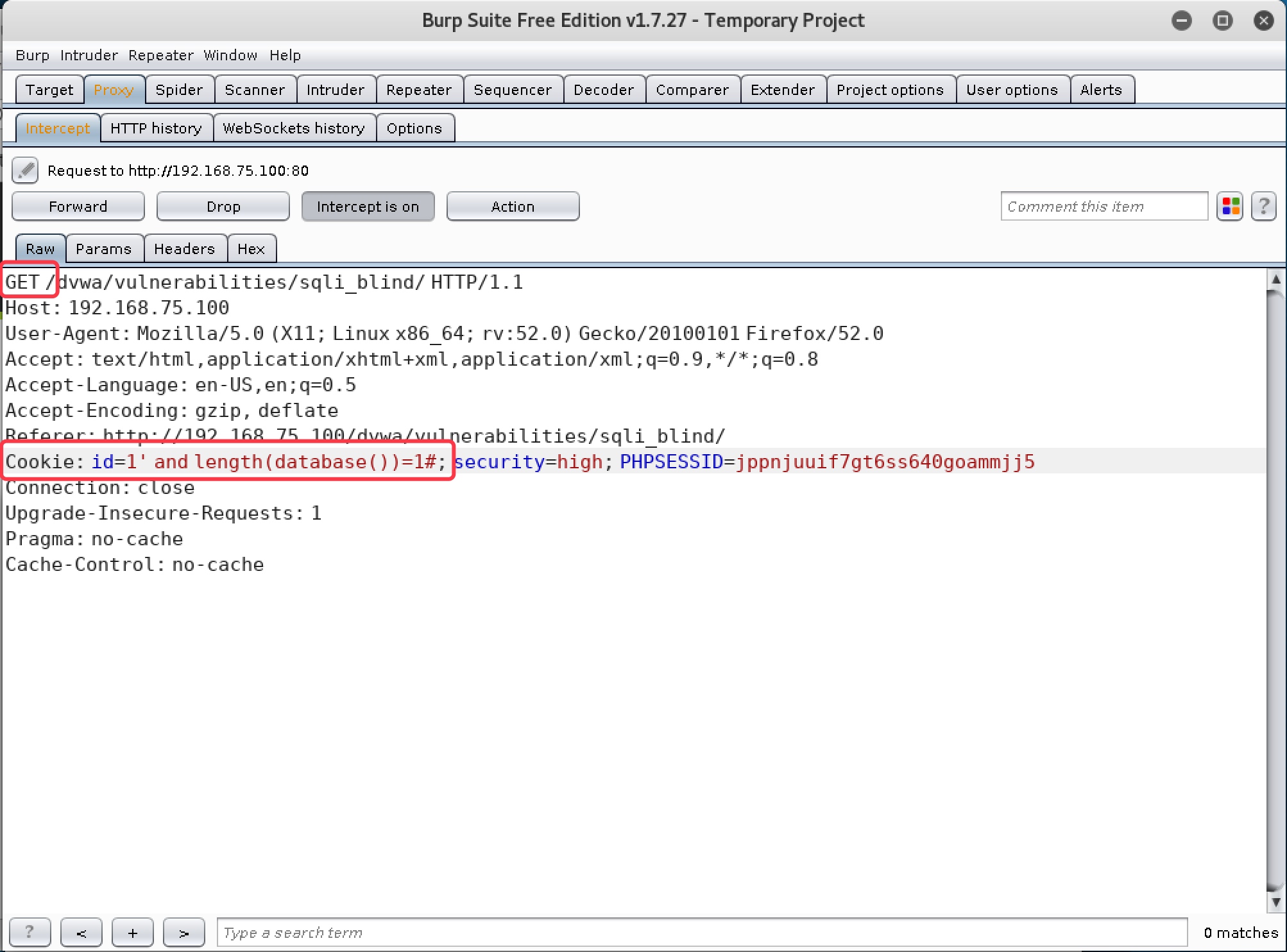1287x952 pixels.
Task: Go to next search match arrow
Action: click(x=183, y=932)
